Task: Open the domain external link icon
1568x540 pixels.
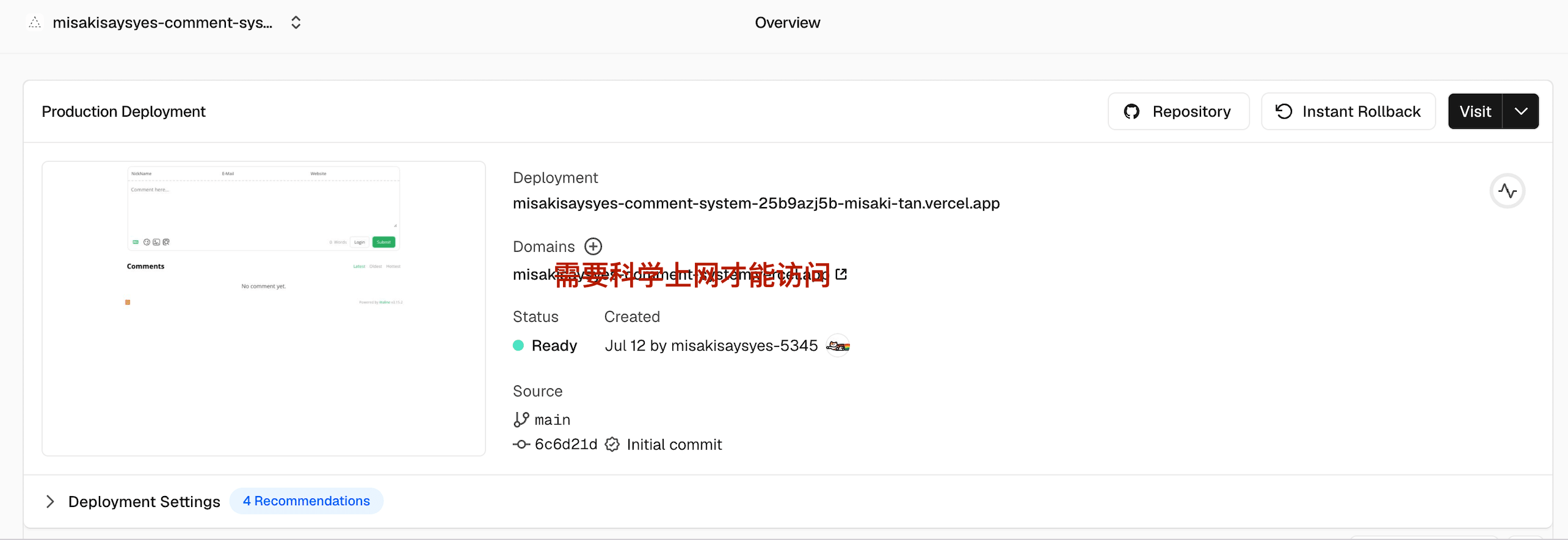Action: point(841,274)
